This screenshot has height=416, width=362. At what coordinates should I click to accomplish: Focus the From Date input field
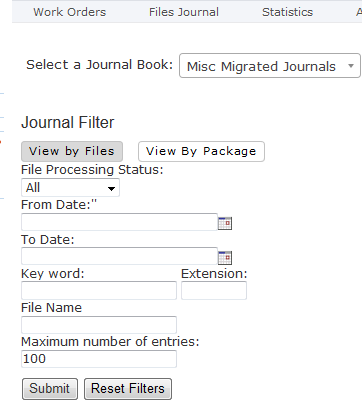click(x=119, y=222)
